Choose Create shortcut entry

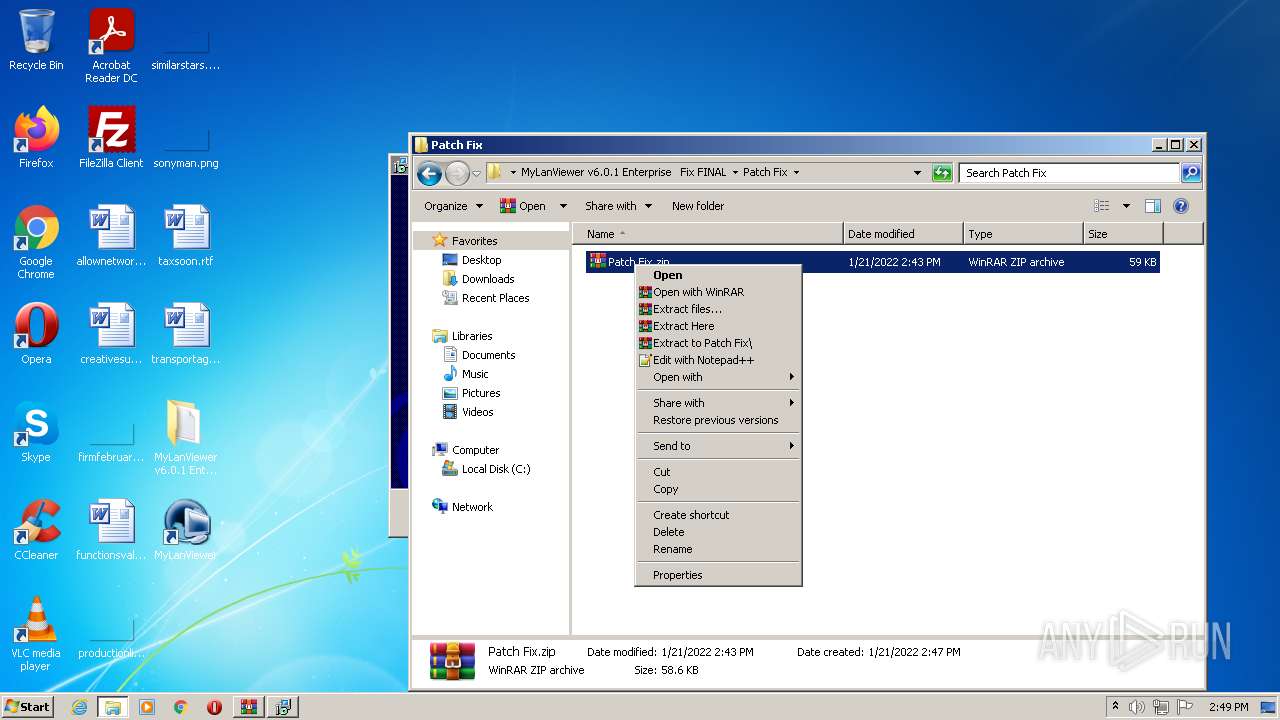(718, 515)
